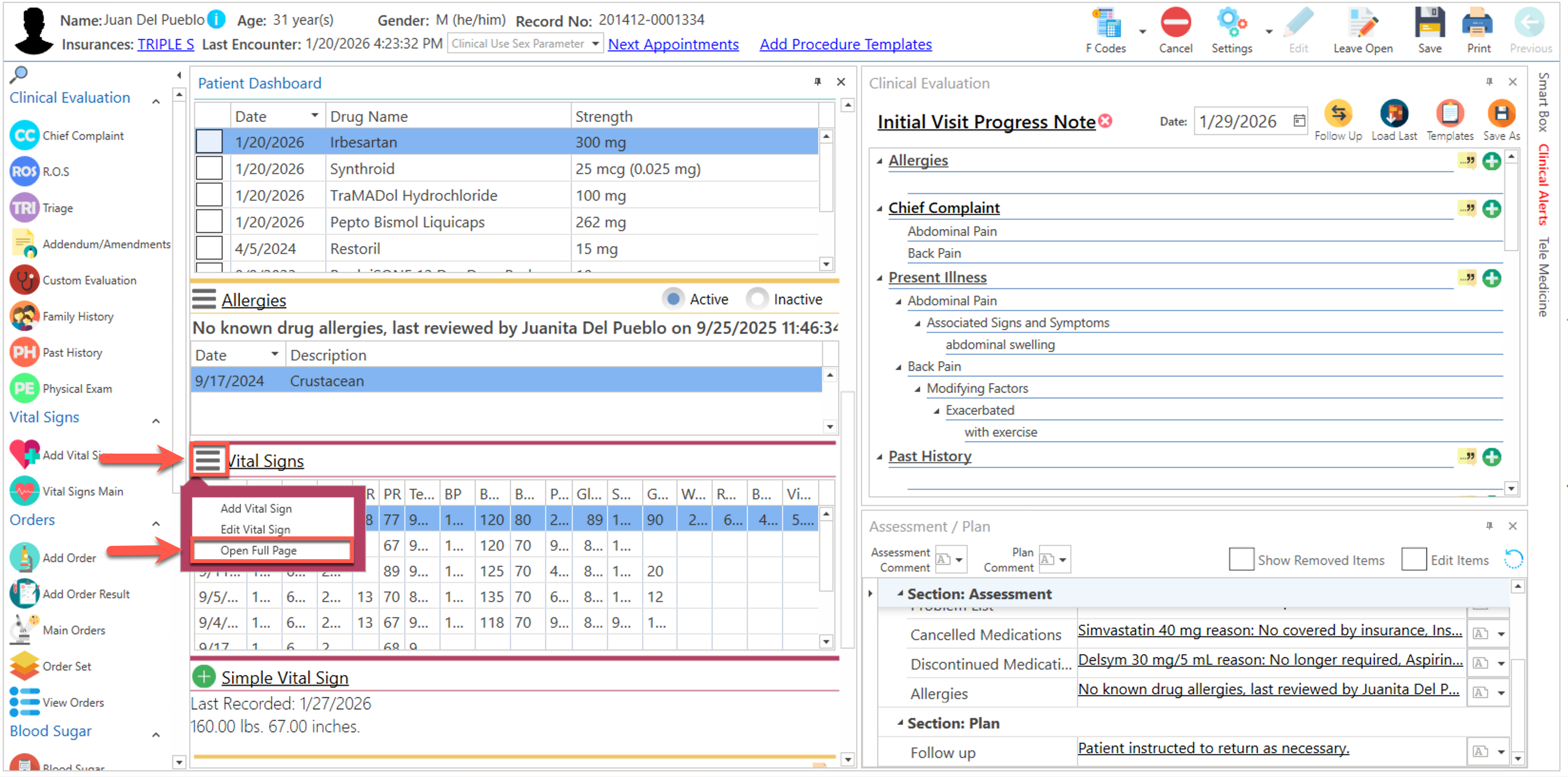This screenshot has height=777, width=1568.
Task: Collapse the Vital Signs sidebar group
Action: [156, 420]
